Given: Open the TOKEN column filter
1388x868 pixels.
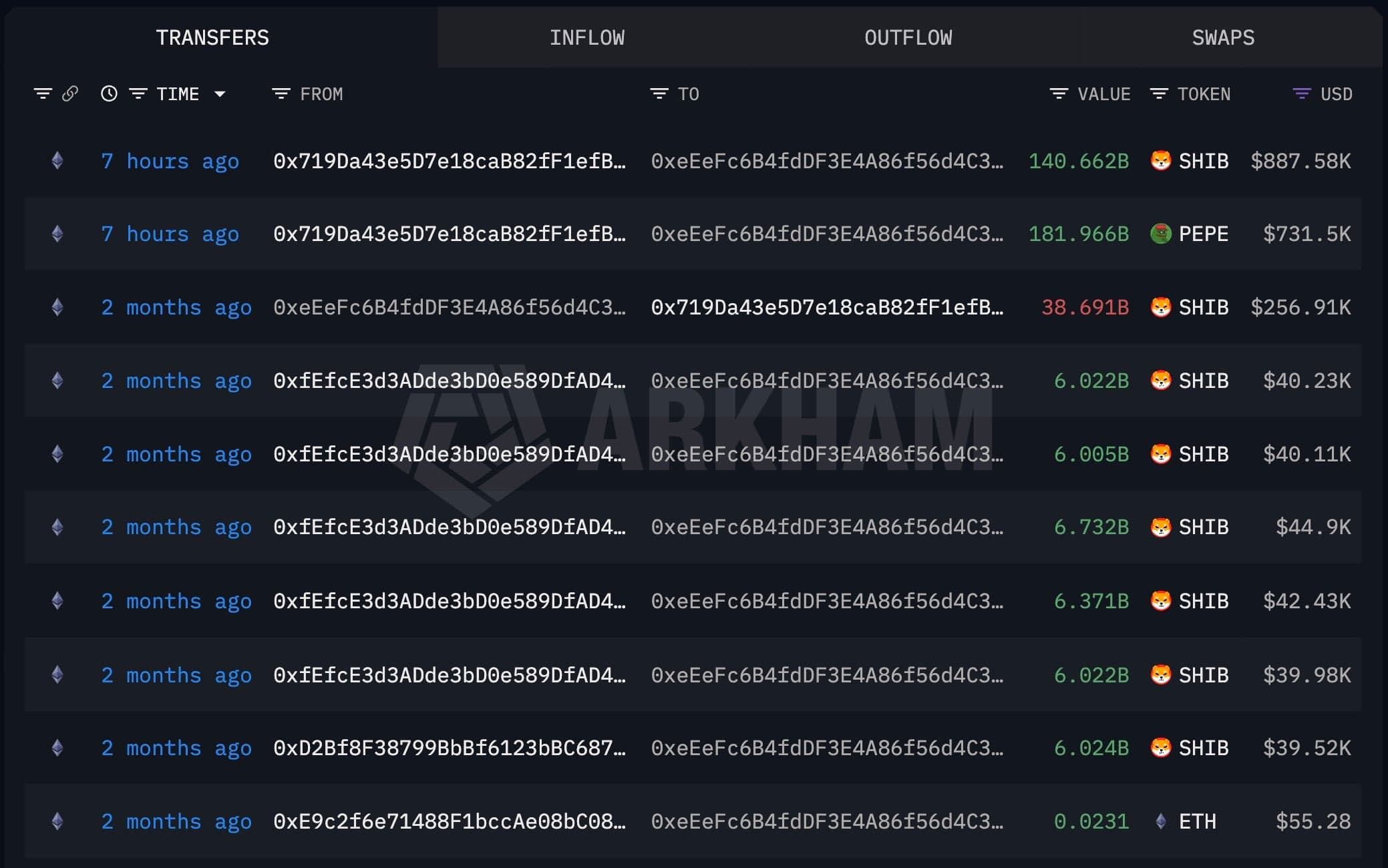Looking at the screenshot, I should [1159, 94].
